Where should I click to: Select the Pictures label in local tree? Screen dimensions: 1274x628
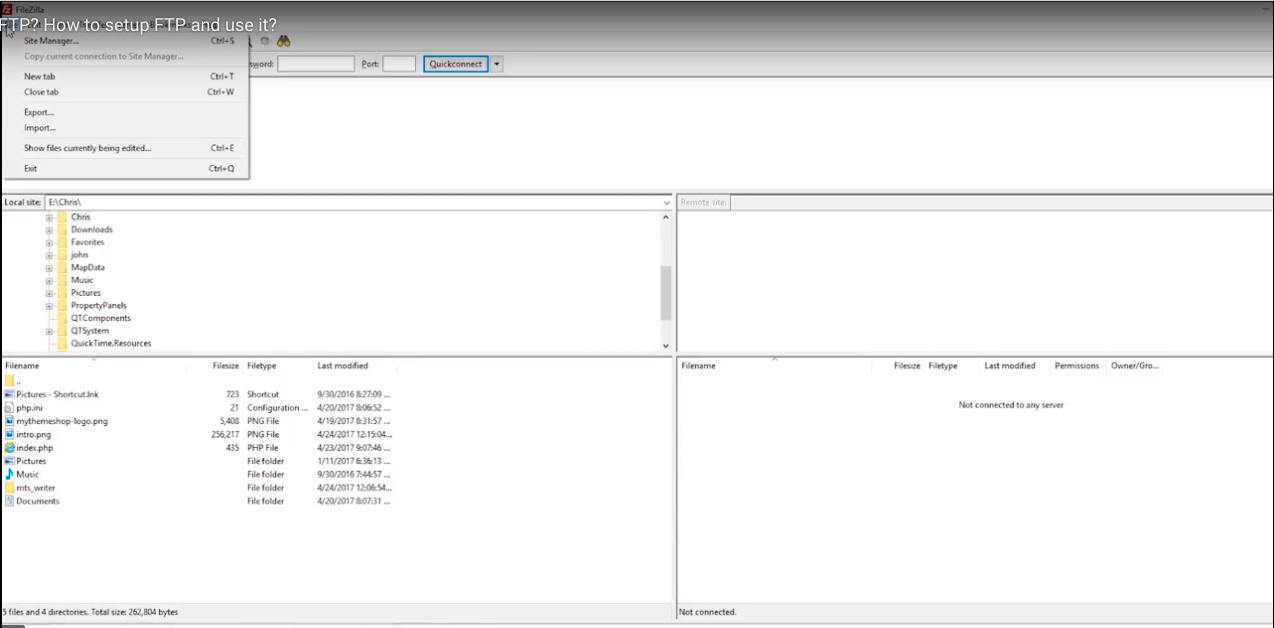coord(86,293)
